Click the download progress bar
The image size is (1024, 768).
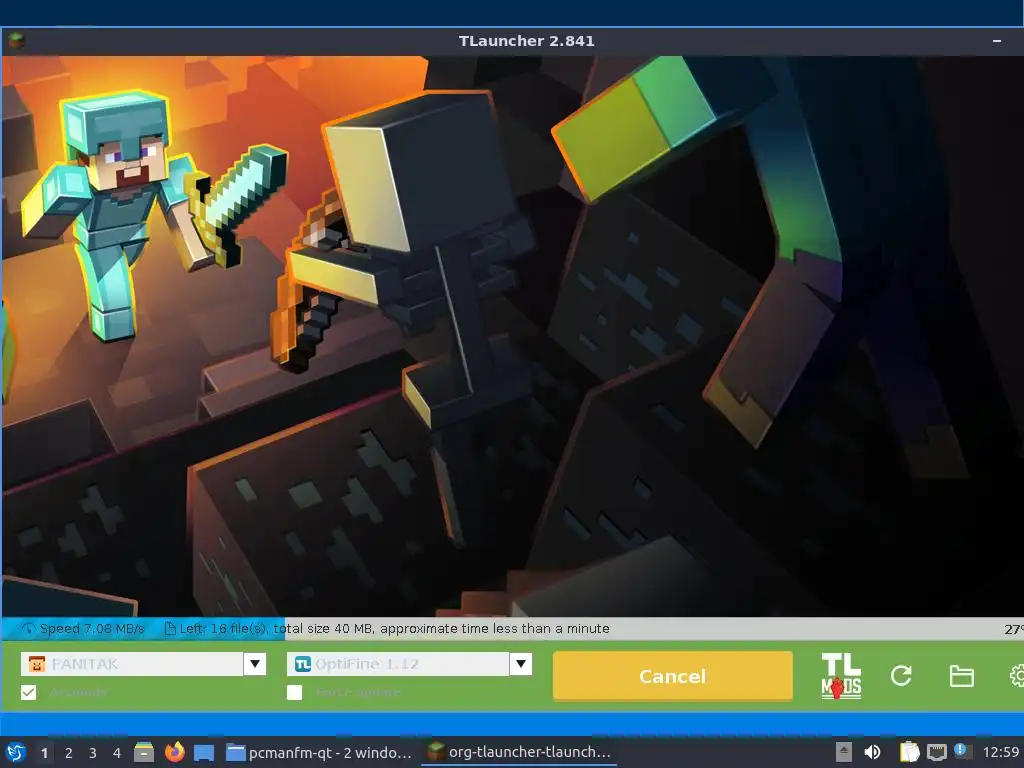[512, 629]
